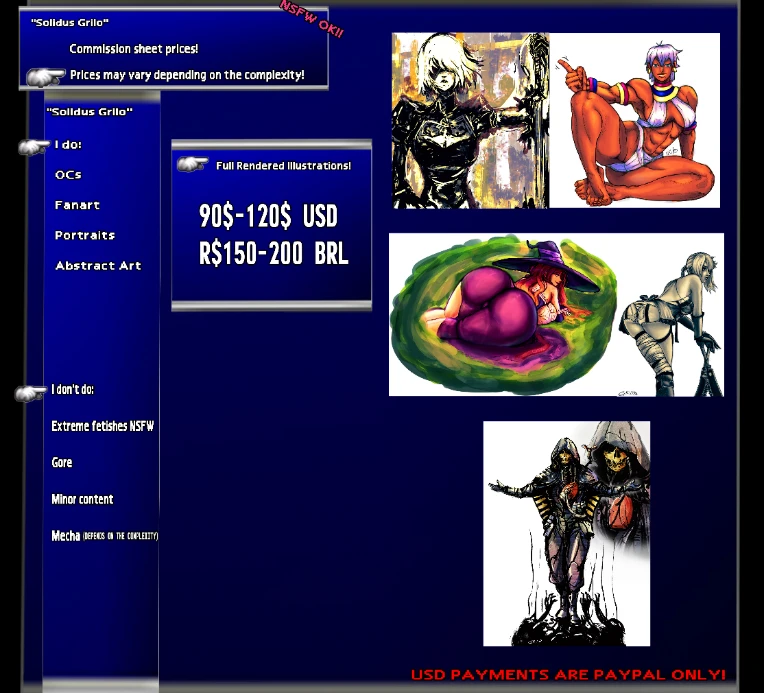Screen dimensions: 764x693
Task: Click the sidebar 'Solidus Grilo' title
Action: tap(89, 112)
